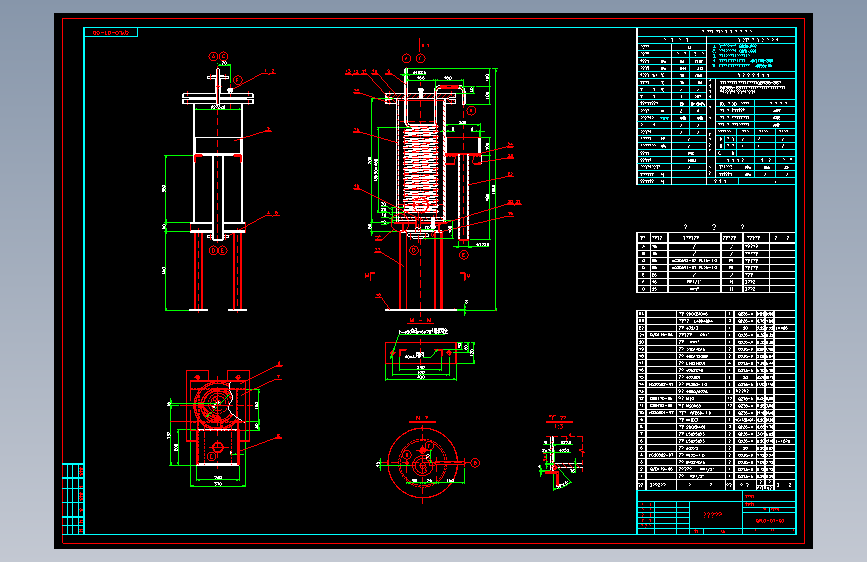Select the white nozzle schedule table
Viewport: 867px width, 562px height.
click(x=716, y=263)
